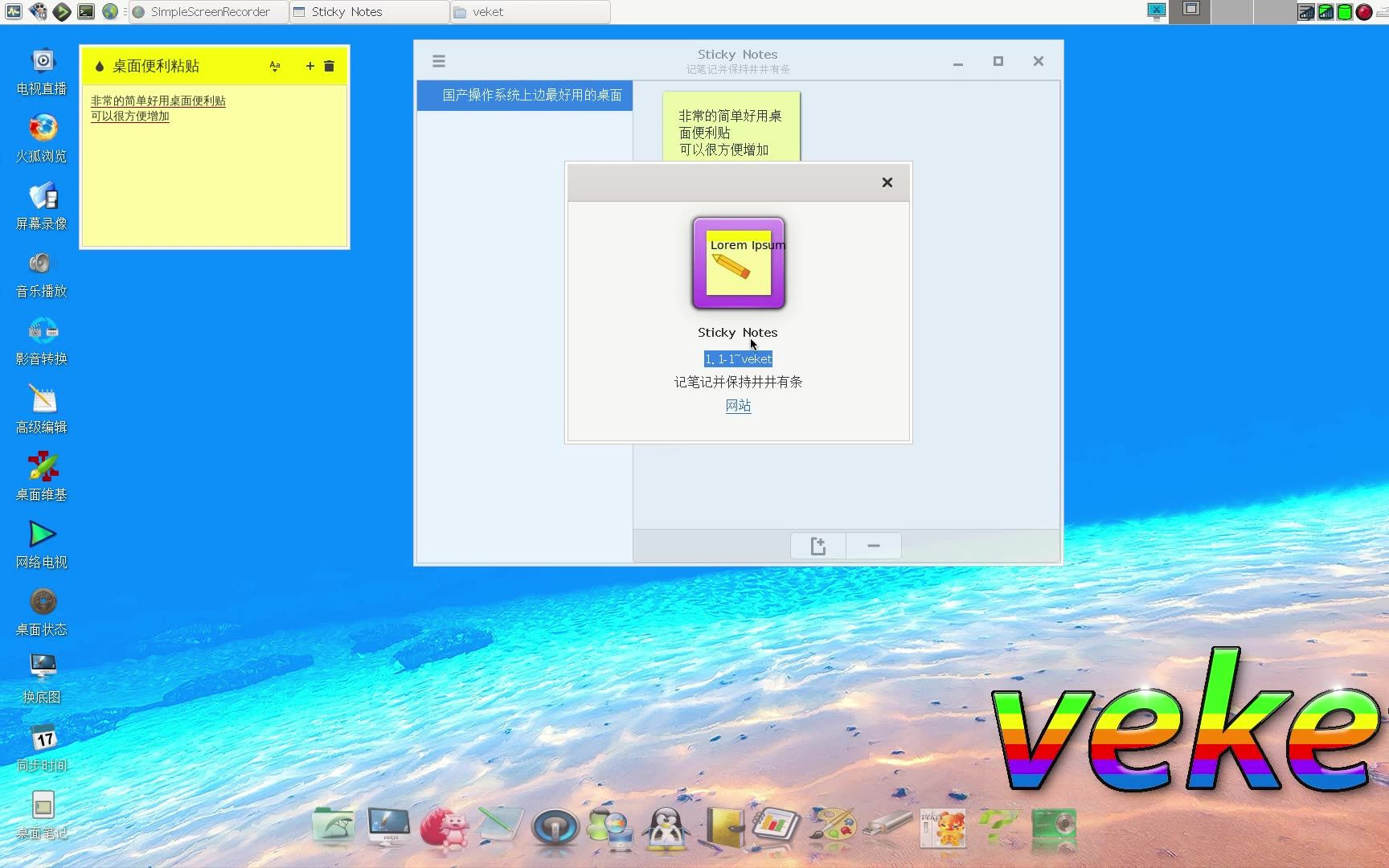Switch to the Sticky Notes taskbar item
Viewport: 1389px width, 868px height.
pos(370,12)
